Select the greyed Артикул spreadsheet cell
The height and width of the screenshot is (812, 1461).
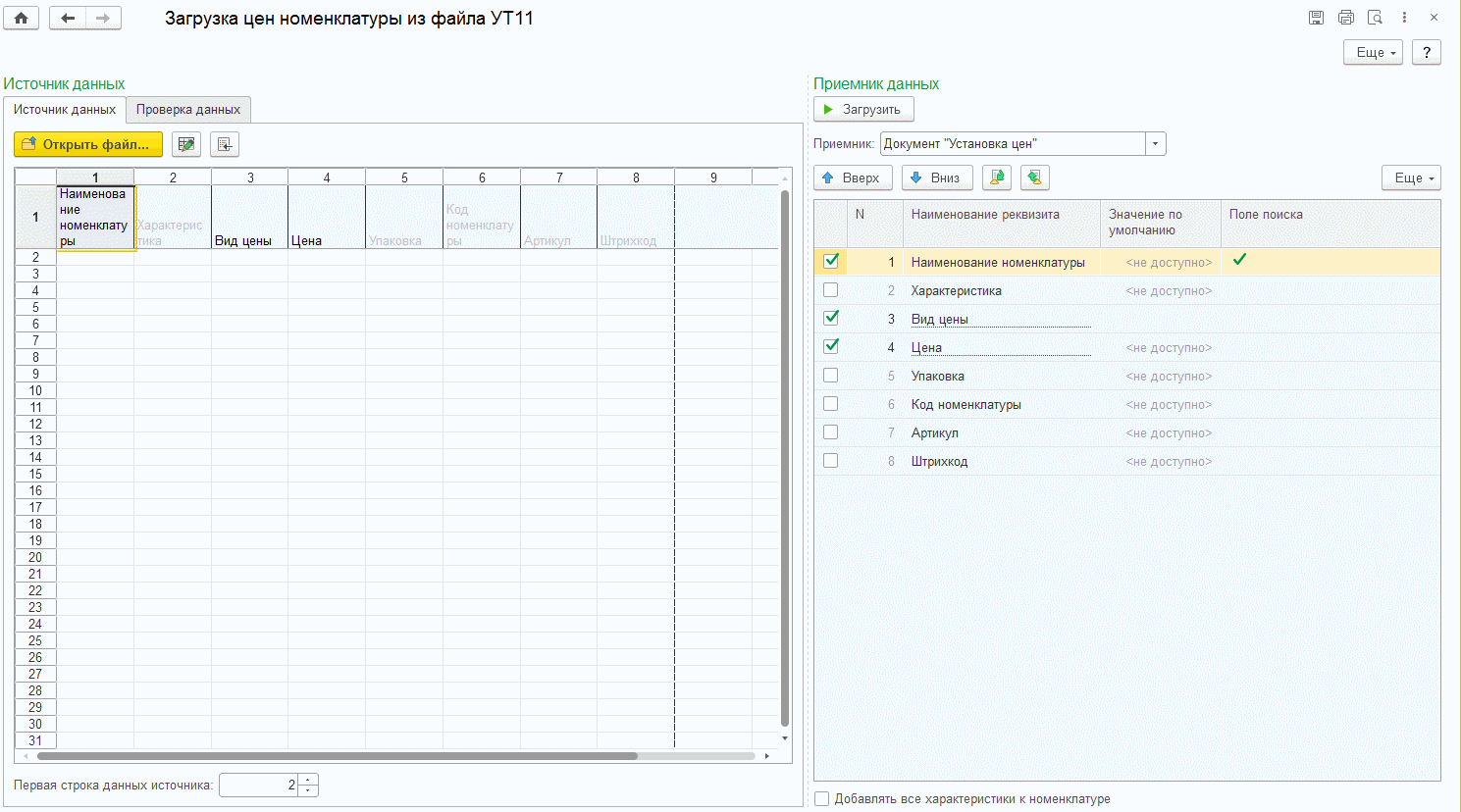558,217
